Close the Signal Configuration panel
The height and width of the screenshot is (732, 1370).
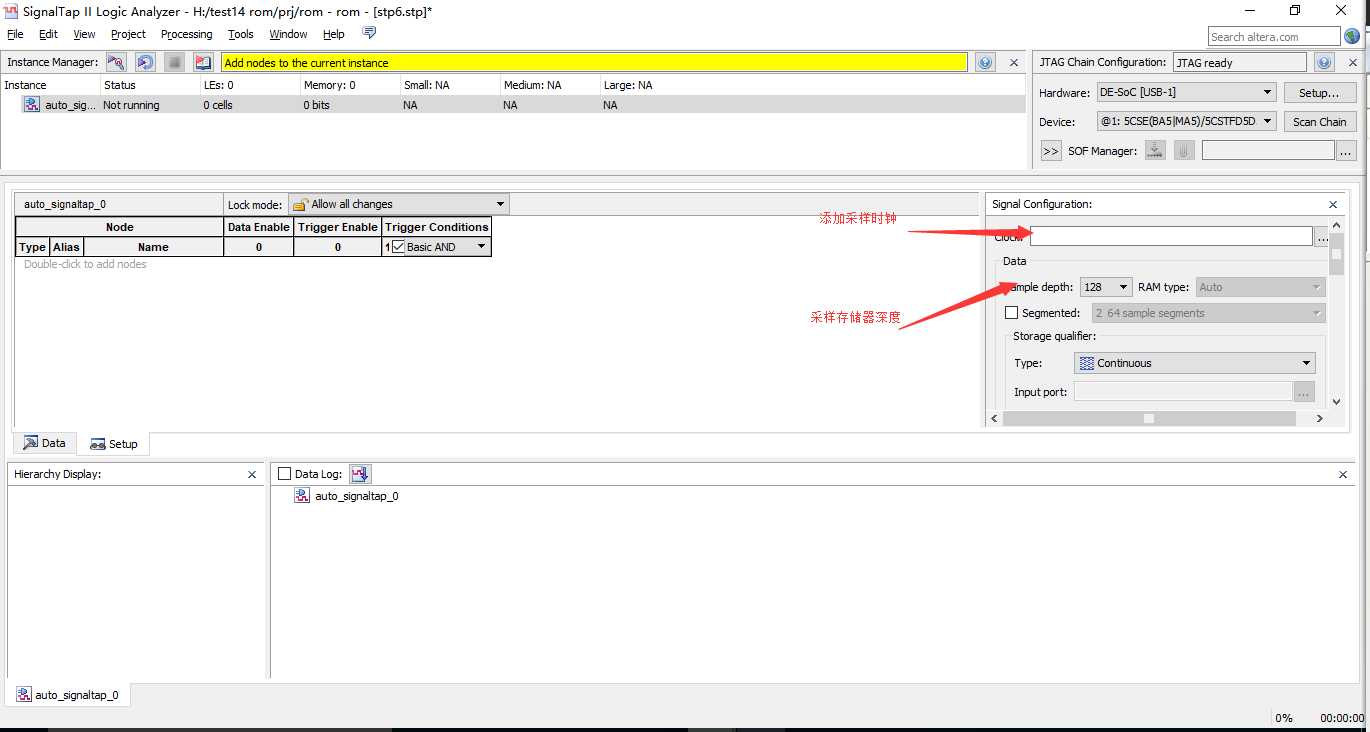tap(1333, 204)
